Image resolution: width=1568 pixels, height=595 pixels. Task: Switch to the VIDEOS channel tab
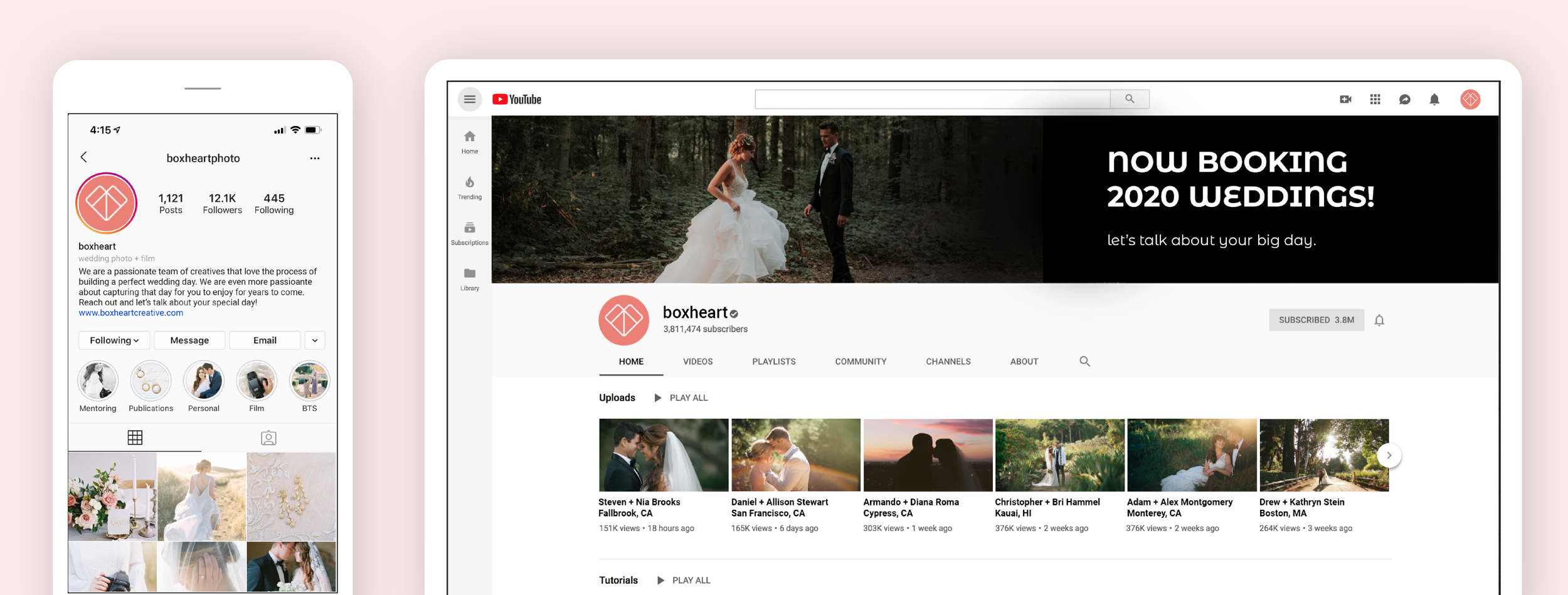[697, 362]
